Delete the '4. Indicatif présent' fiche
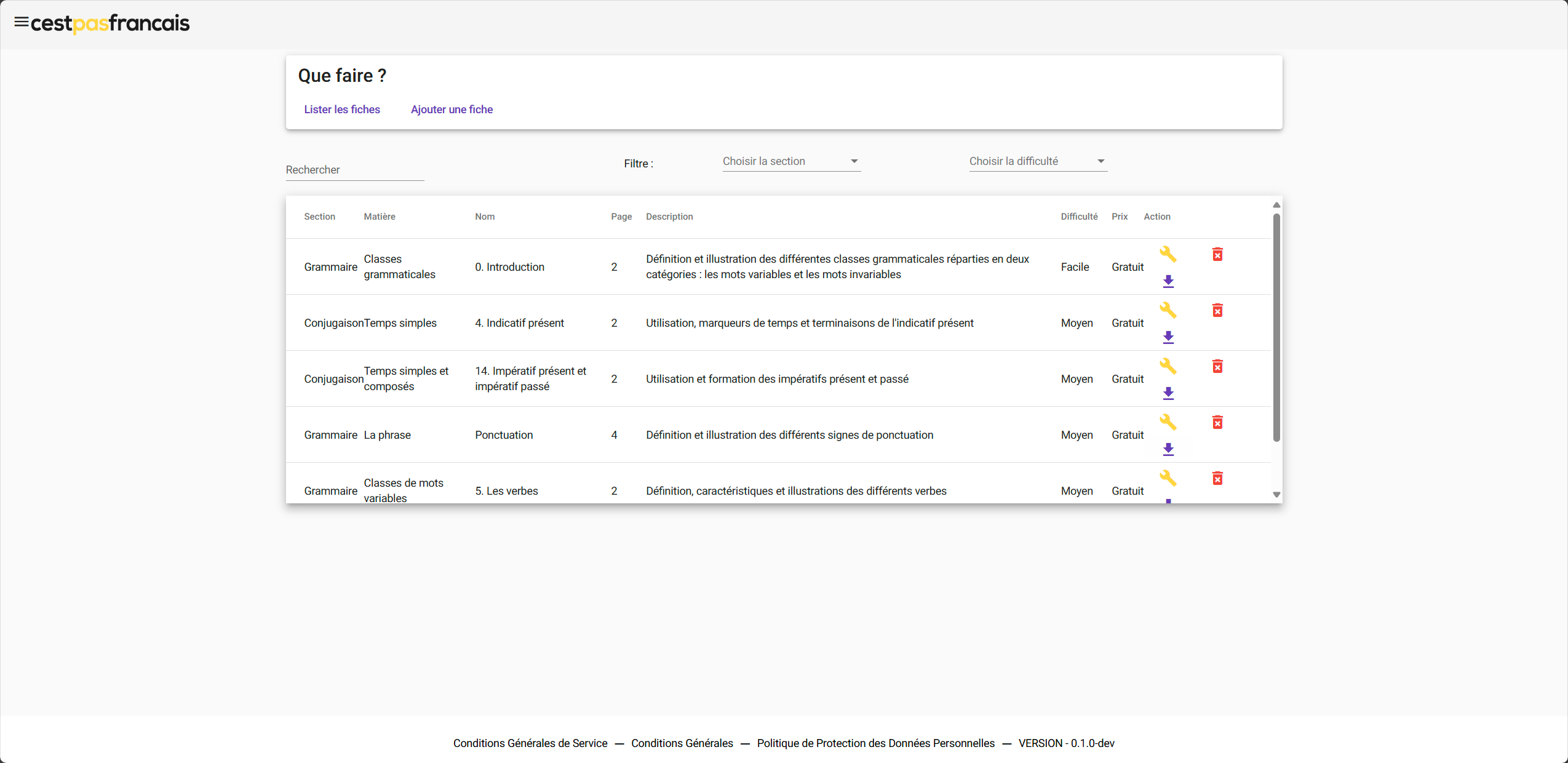Viewport: 1568px width, 763px height. (x=1217, y=310)
